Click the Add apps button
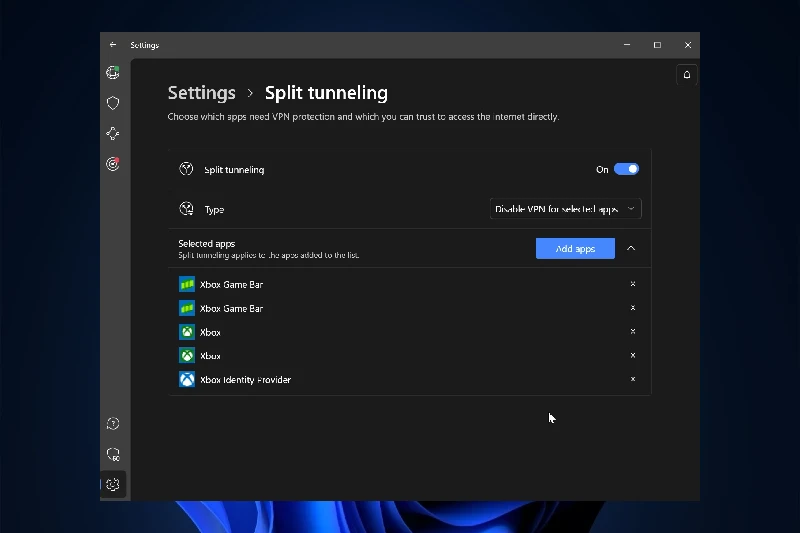The width and height of the screenshot is (800, 533). (x=575, y=248)
